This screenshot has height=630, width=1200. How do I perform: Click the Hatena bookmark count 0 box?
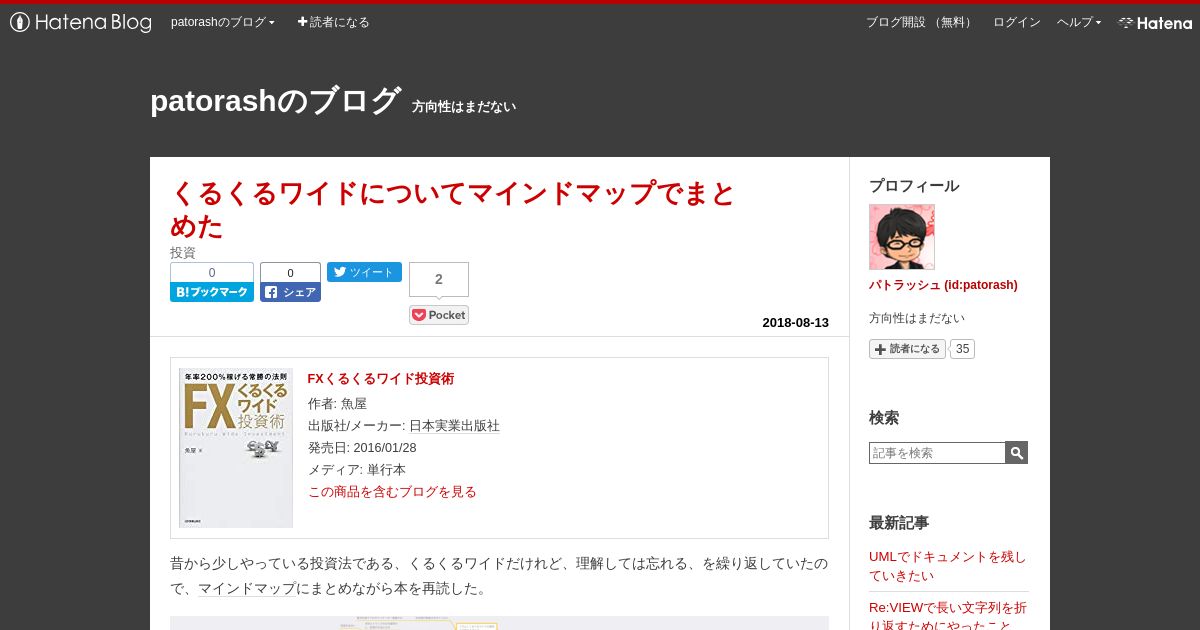coord(212,272)
